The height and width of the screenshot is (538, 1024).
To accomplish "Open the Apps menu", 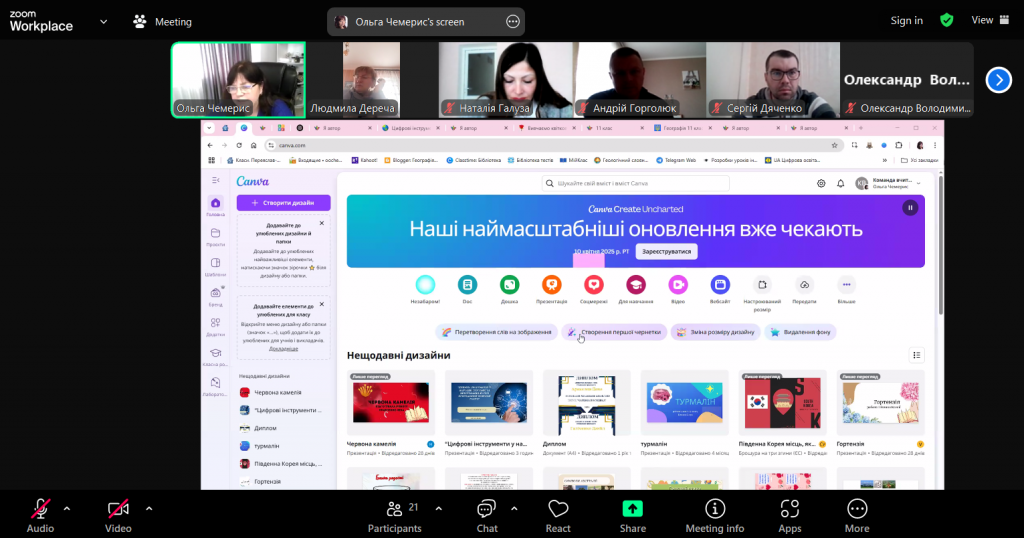I will (790, 516).
